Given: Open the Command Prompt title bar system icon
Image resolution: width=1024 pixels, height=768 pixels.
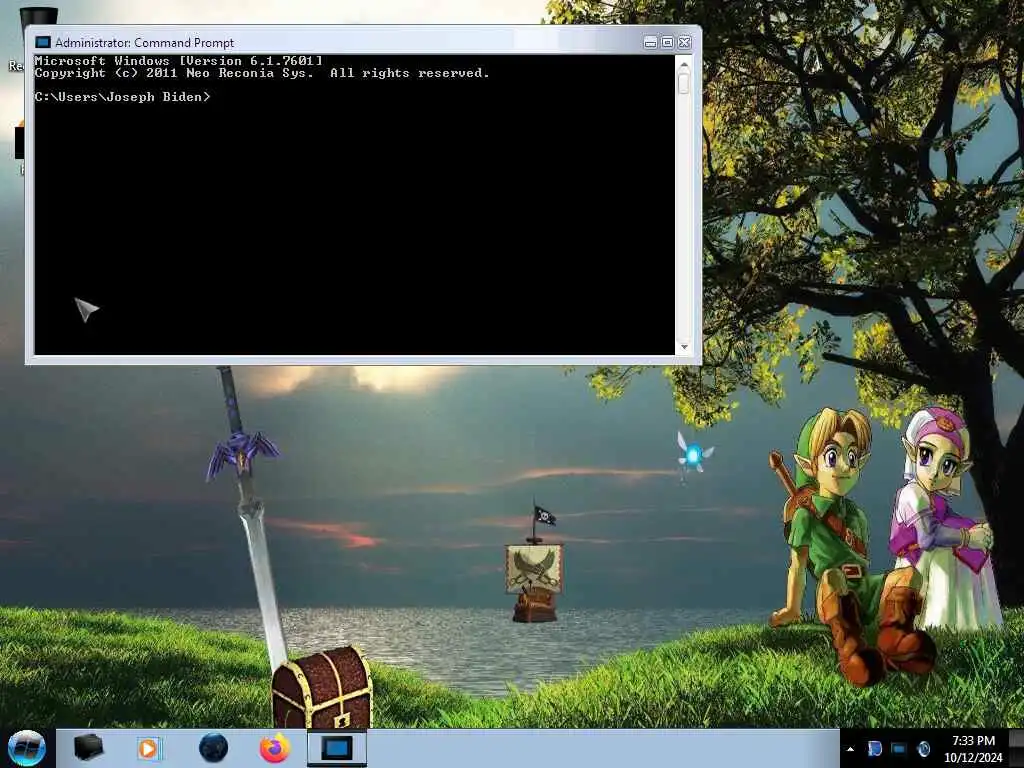Looking at the screenshot, I should tap(42, 42).
